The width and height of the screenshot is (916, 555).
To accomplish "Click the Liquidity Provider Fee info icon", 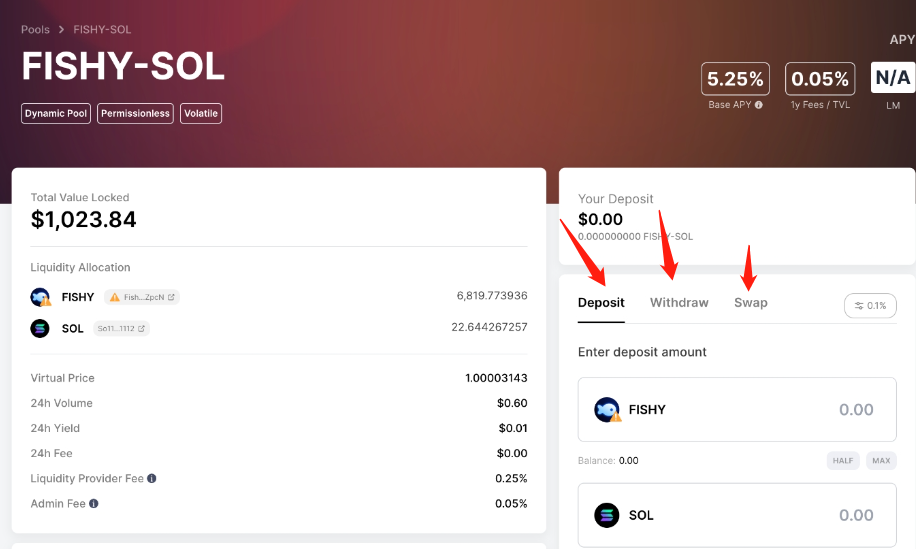I will pyautogui.click(x=152, y=479).
